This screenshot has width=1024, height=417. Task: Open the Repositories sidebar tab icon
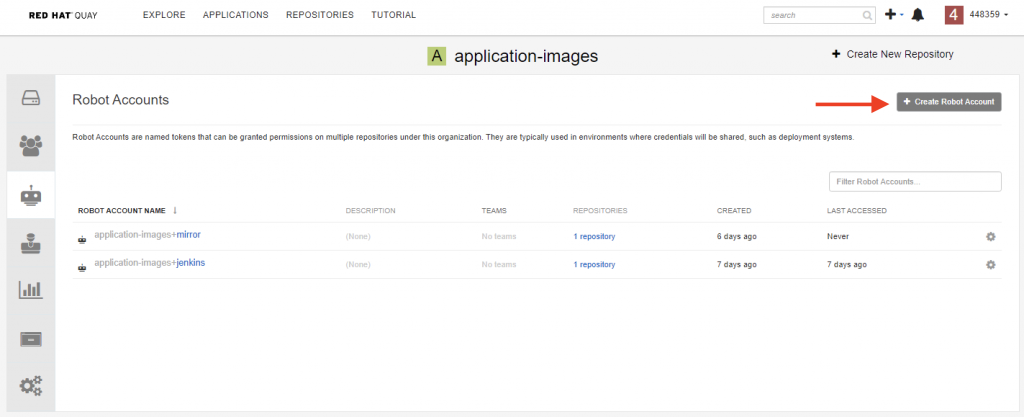31,98
